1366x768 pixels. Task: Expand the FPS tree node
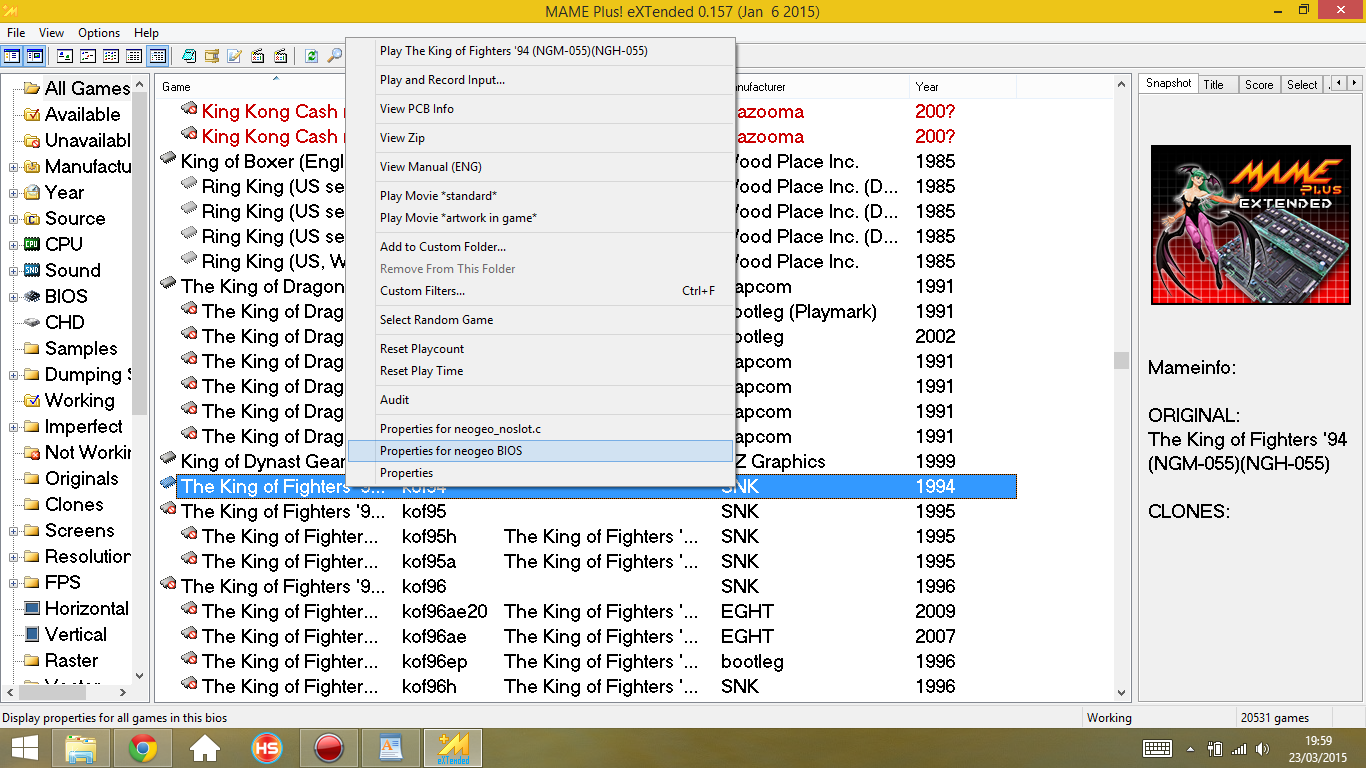coord(14,583)
